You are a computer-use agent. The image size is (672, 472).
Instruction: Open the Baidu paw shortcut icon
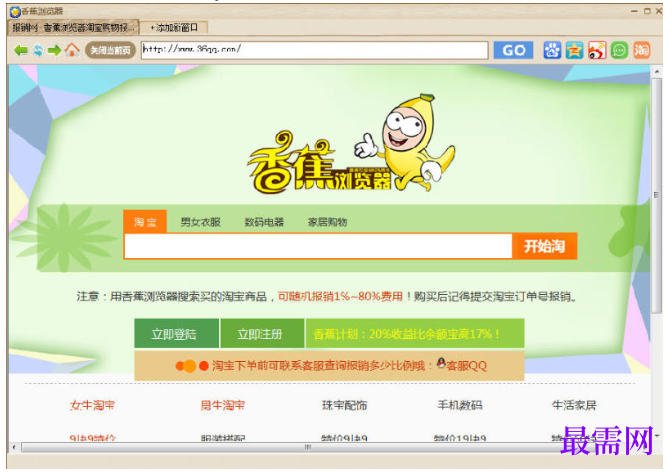[552, 50]
